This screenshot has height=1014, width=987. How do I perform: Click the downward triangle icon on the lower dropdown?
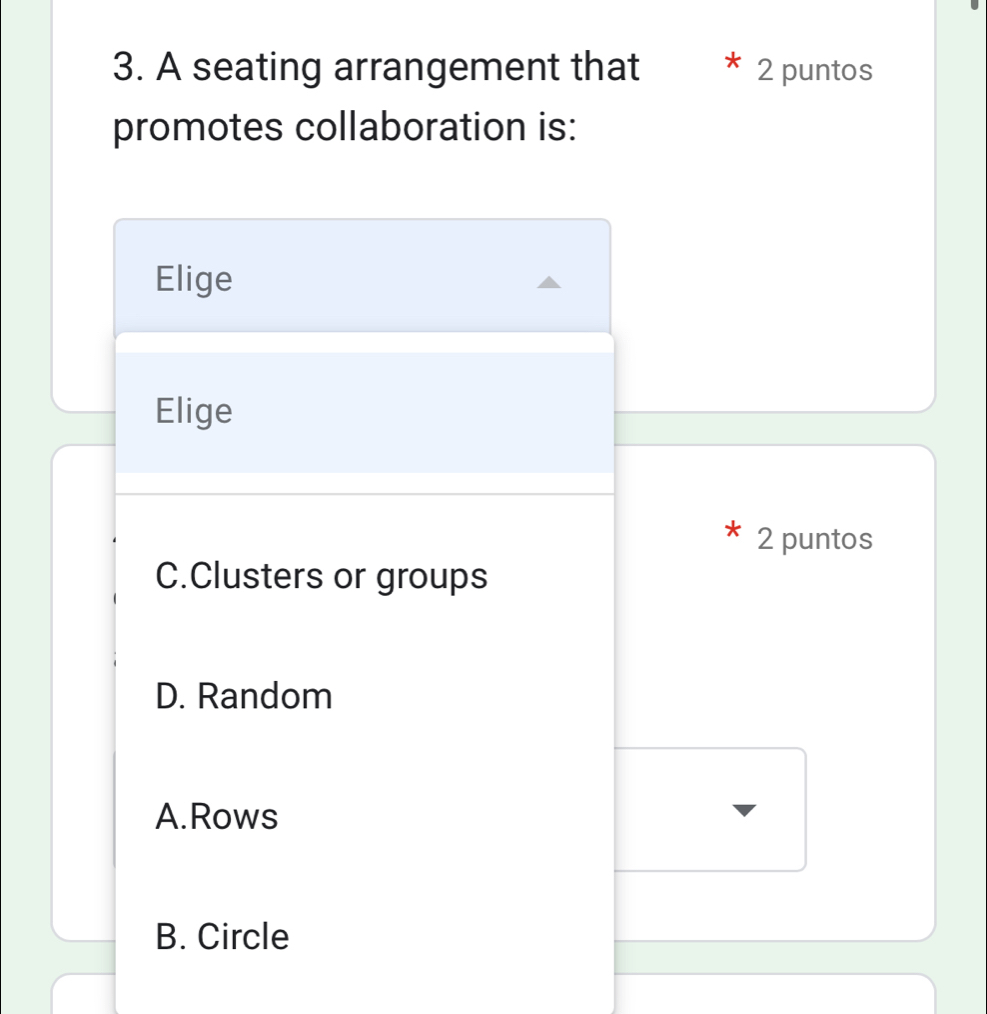(742, 810)
